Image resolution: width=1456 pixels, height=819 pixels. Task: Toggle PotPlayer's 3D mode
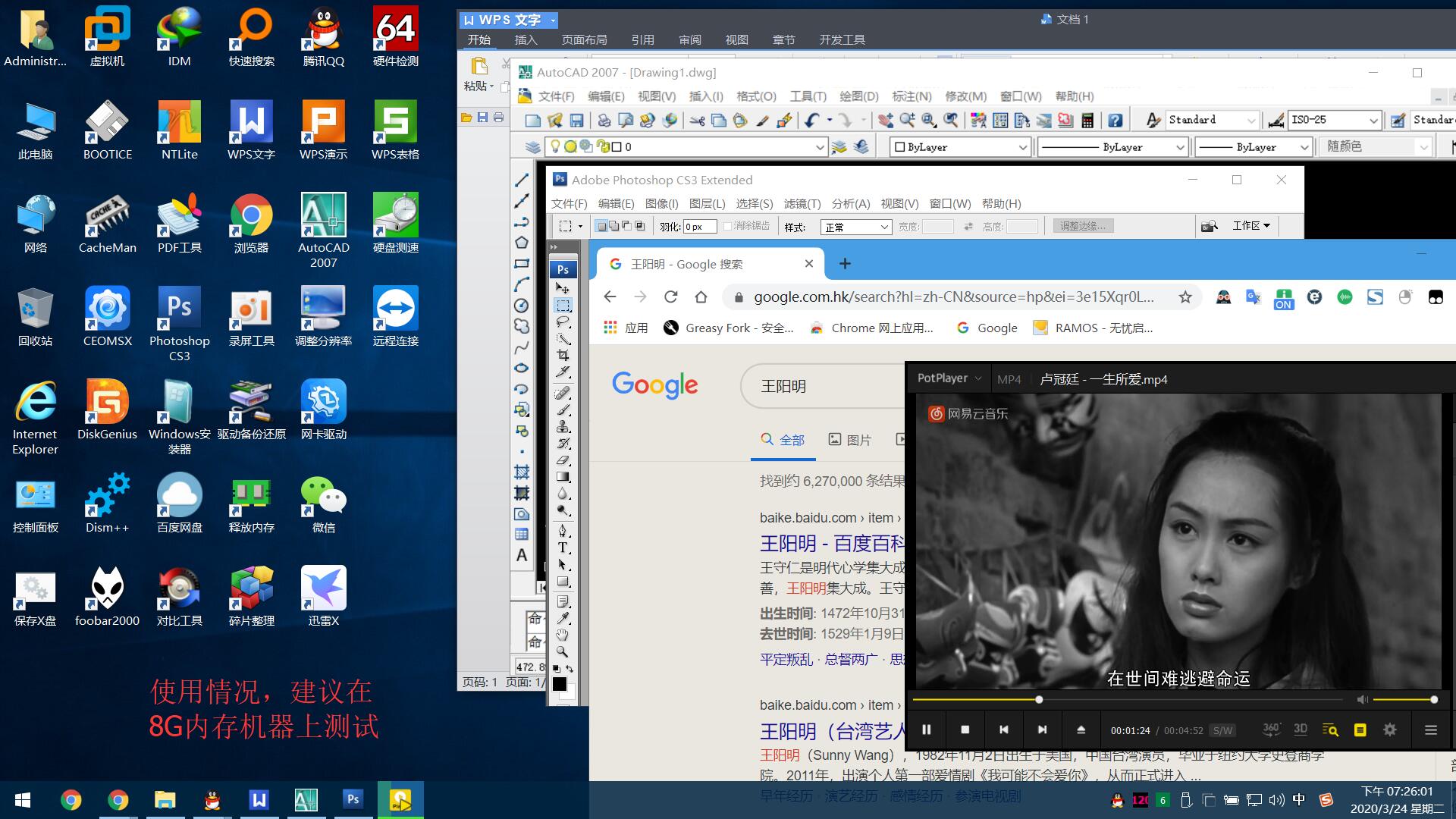(x=1301, y=729)
